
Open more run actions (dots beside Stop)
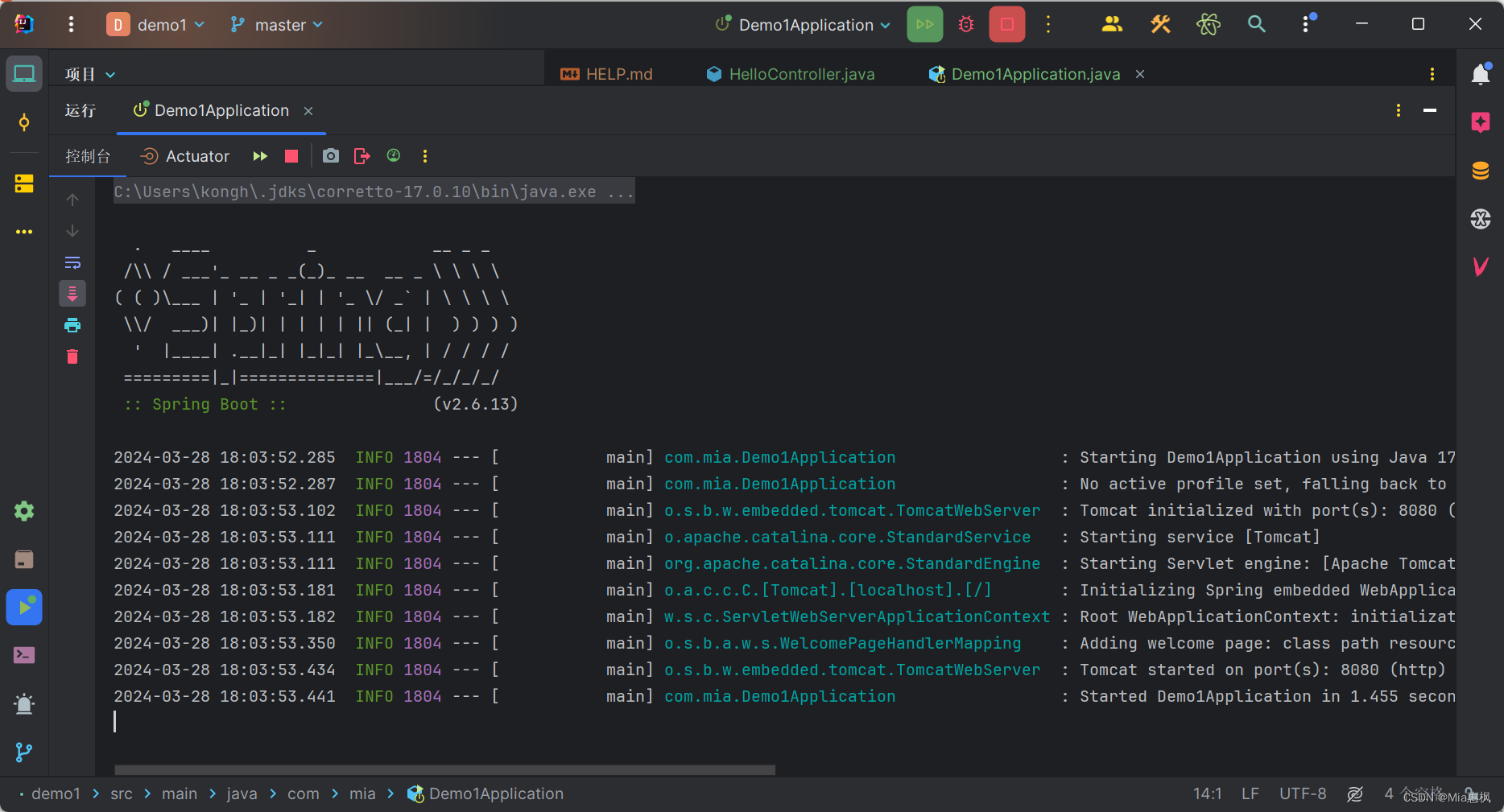(1047, 24)
